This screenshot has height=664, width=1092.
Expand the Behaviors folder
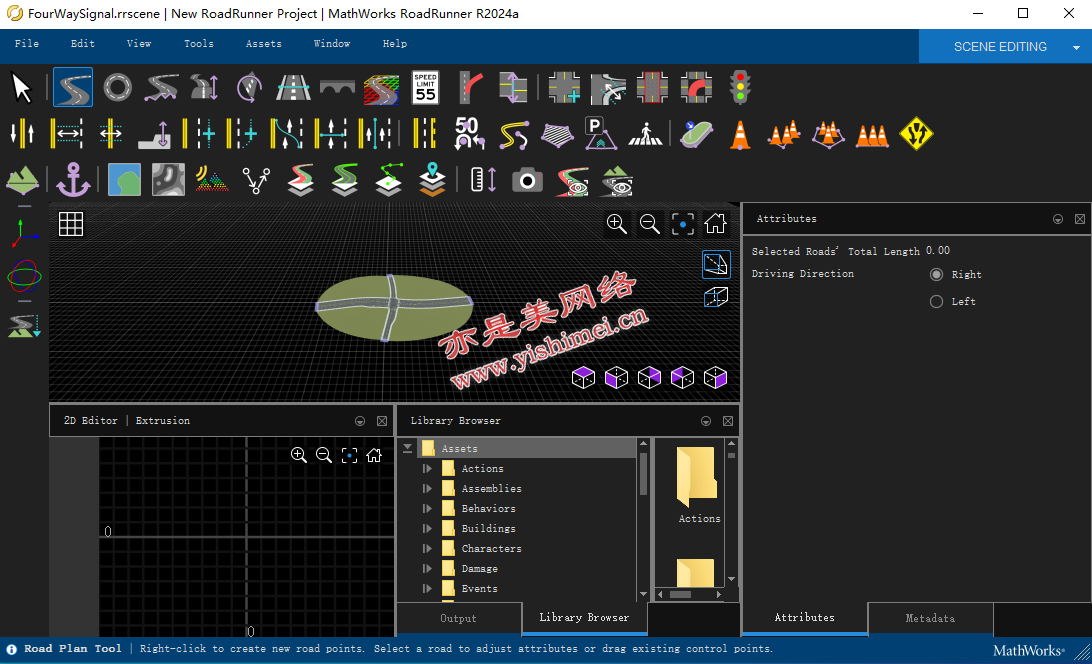pyautogui.click(x=428, y=509)
